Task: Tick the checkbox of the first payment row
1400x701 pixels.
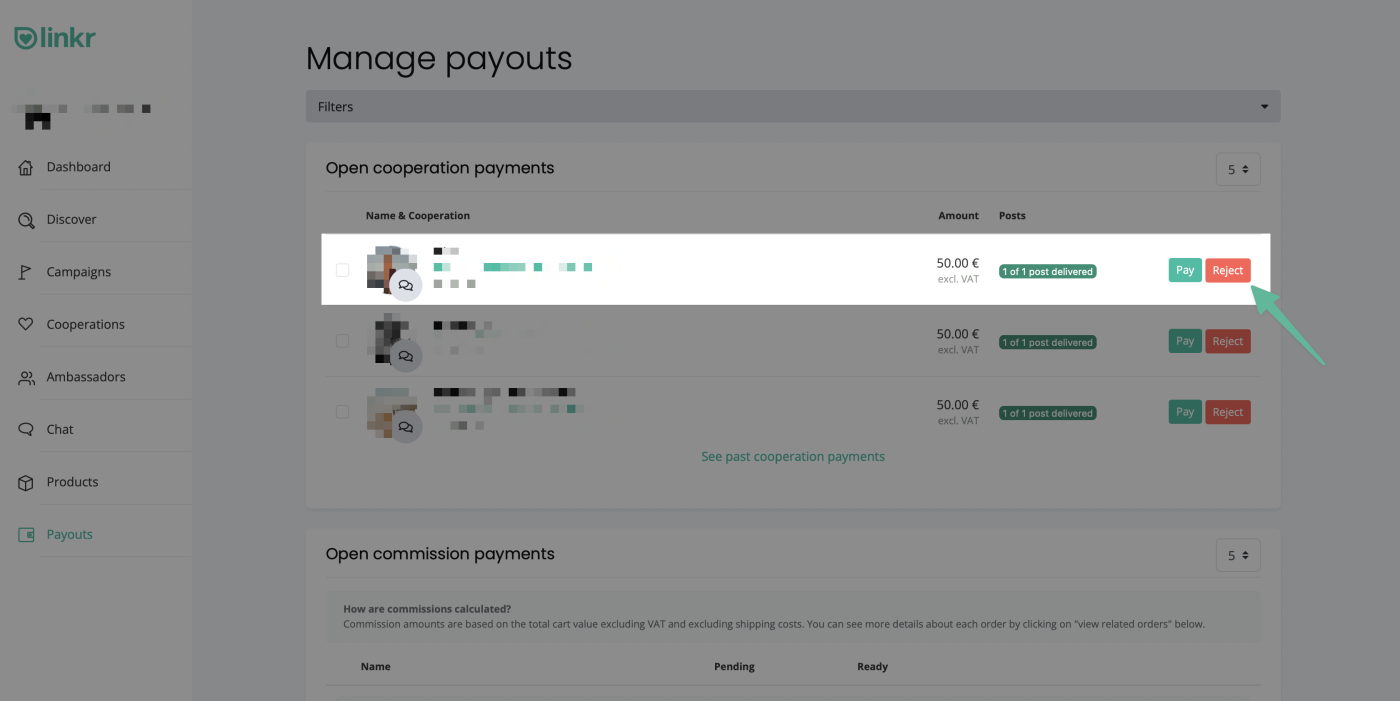Action: pyautogui.click(x=342, y=270)
